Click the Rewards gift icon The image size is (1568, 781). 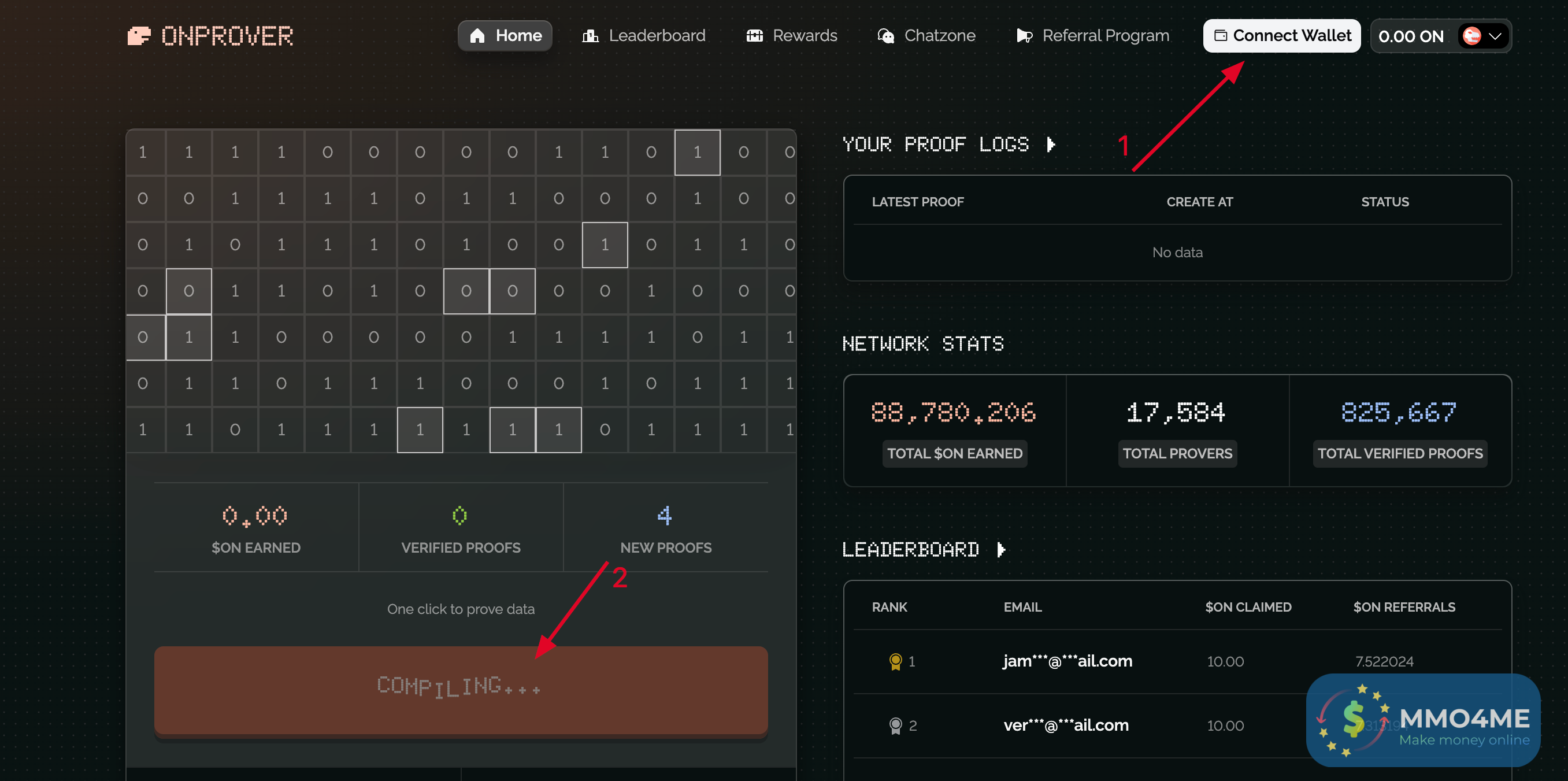click(x=754, y=36)
